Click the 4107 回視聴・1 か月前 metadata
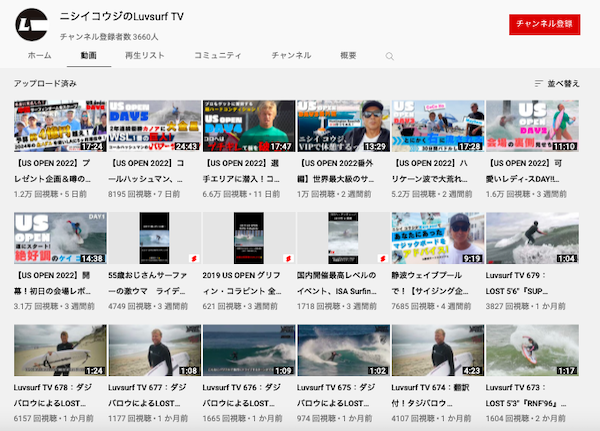This screenshot has width=600, height=431. [431, 419]
